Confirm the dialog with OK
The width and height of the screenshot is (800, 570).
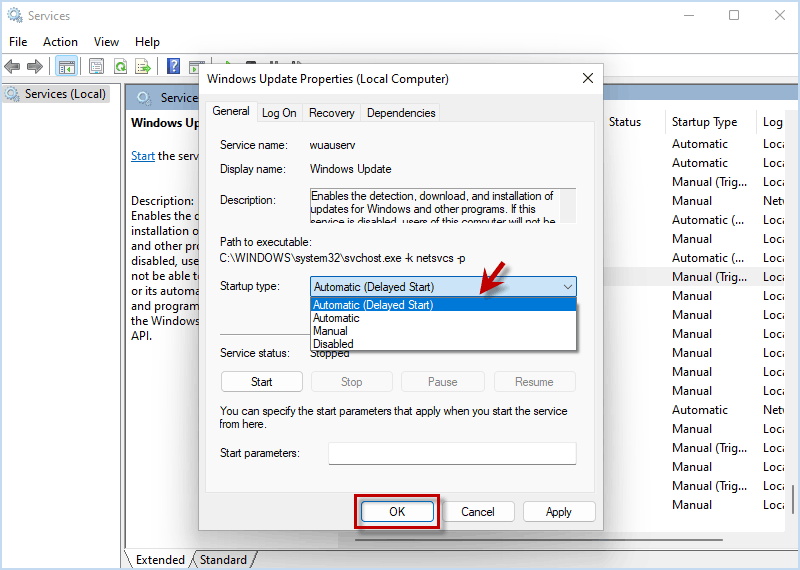click(x=397, y=511)
